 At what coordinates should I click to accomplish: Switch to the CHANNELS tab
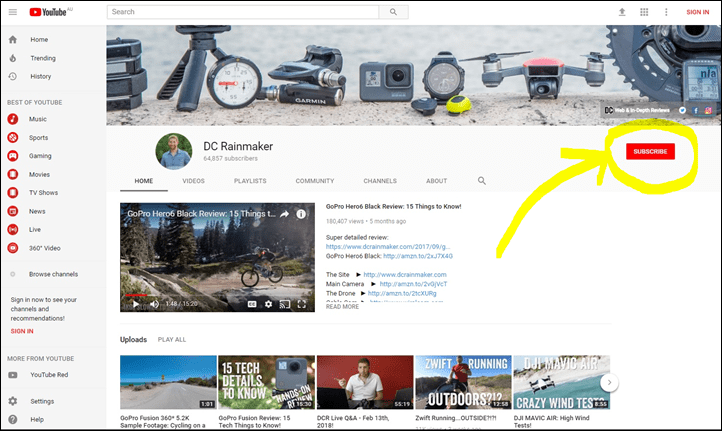coord(380,181)
